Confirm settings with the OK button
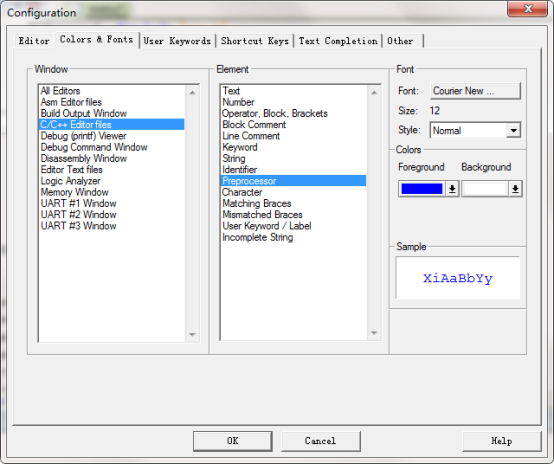The height and width of the screenshot is (464, 554). 232,441
